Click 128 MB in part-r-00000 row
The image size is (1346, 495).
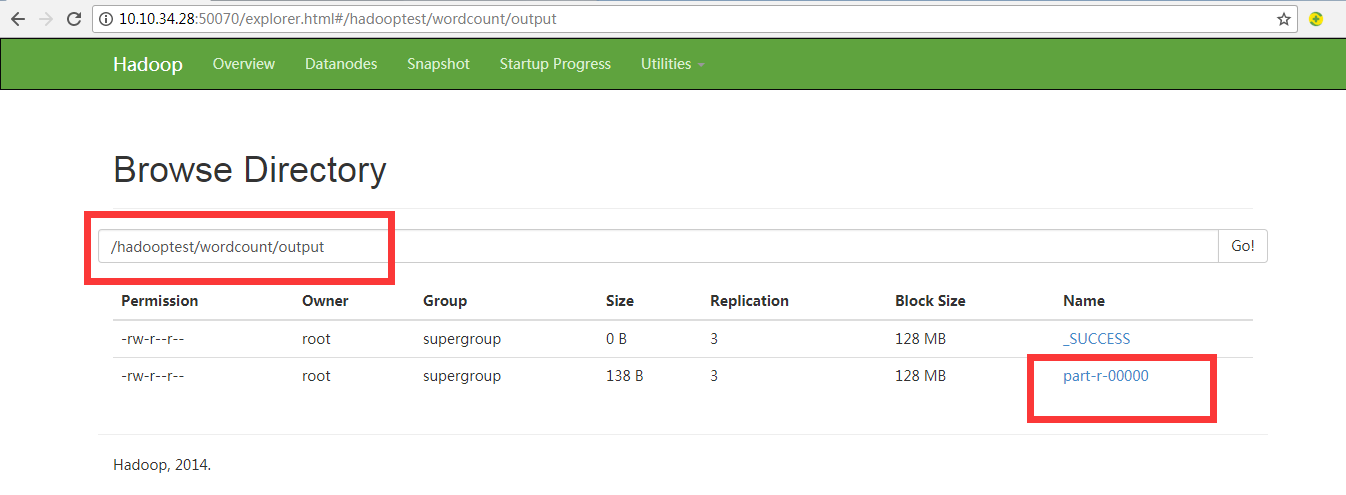pos(920,377)
